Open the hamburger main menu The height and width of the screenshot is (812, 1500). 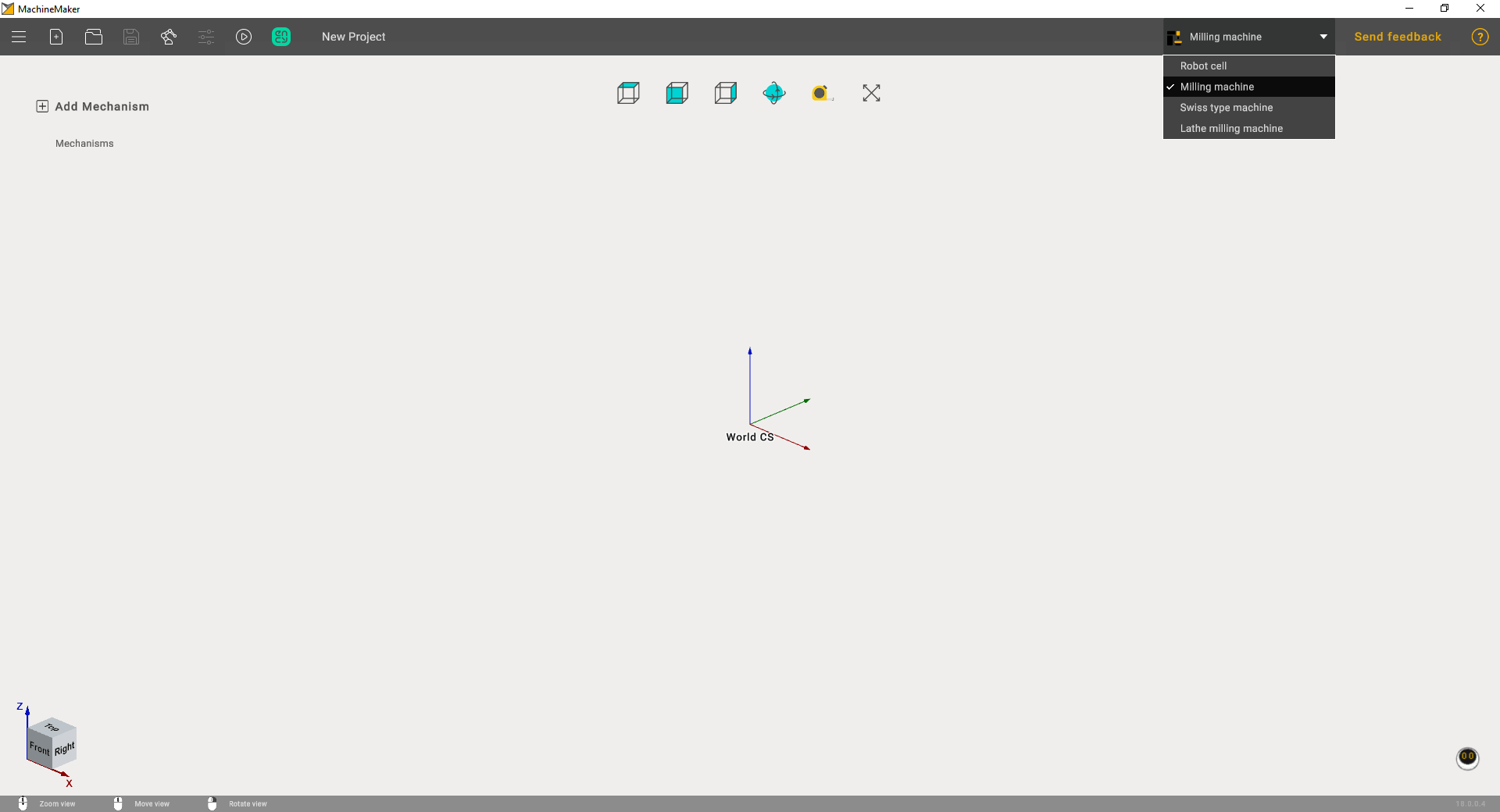(19, 37)
